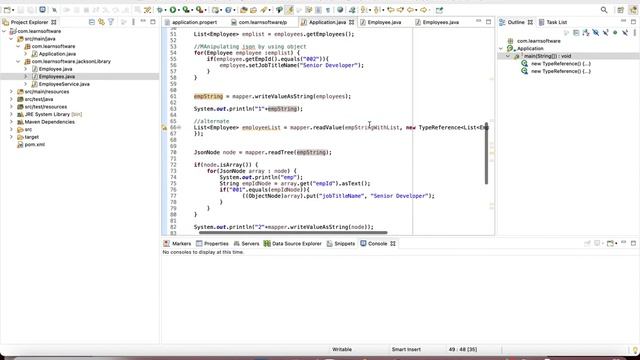Switch to Employee.java editor tab
Viewport: 640px width, 360px height.
[x=384, y=22]
